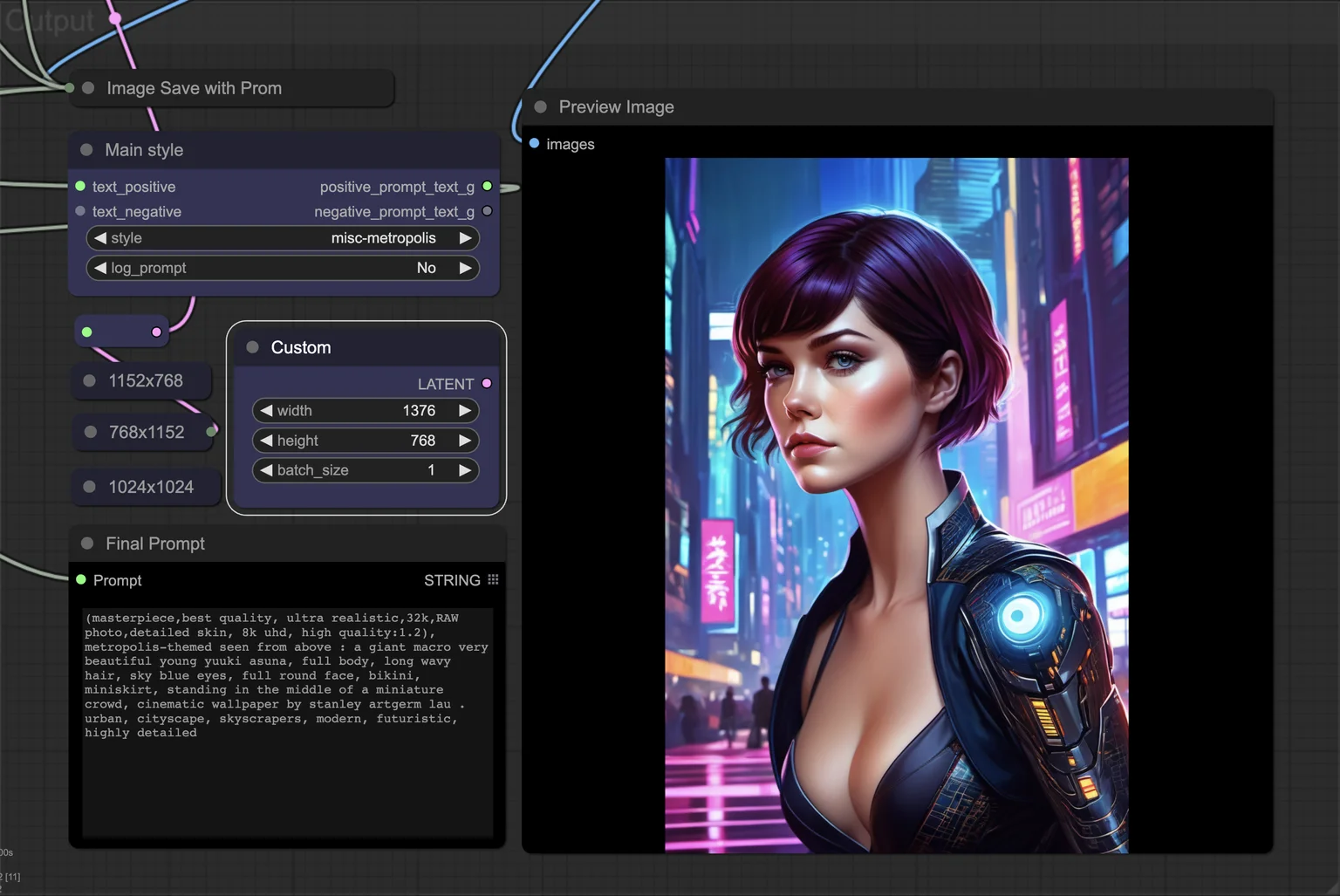
Task: Click the Prompt input port on Final Prompt
Action: (81, 579)
